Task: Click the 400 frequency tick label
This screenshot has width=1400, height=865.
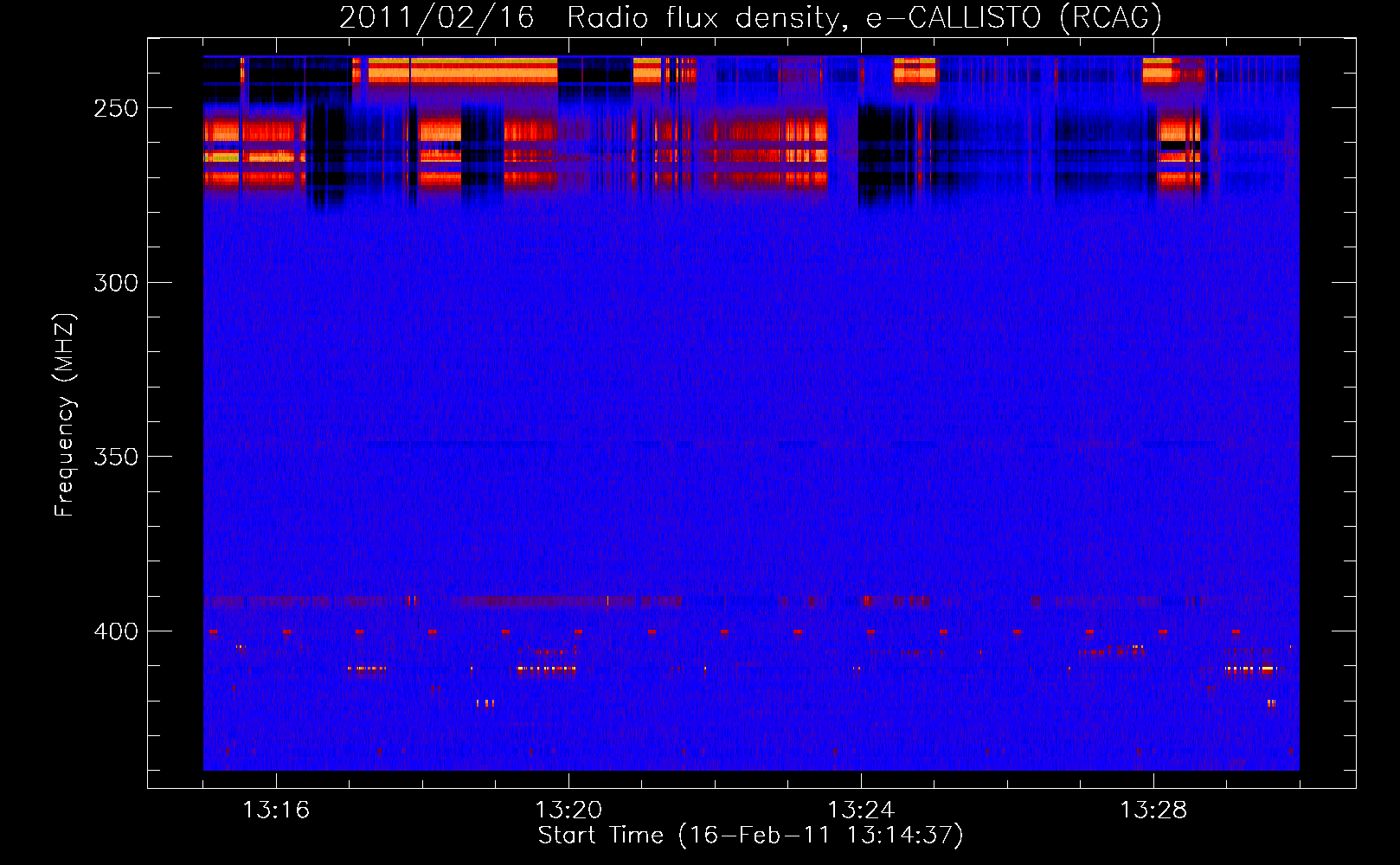Action: (115, 631)
